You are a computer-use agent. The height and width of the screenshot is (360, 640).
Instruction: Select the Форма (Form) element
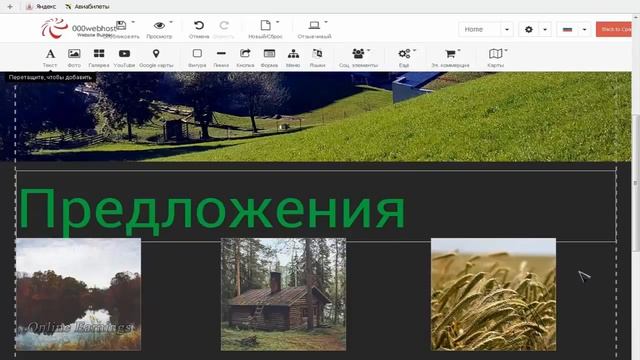269,58
